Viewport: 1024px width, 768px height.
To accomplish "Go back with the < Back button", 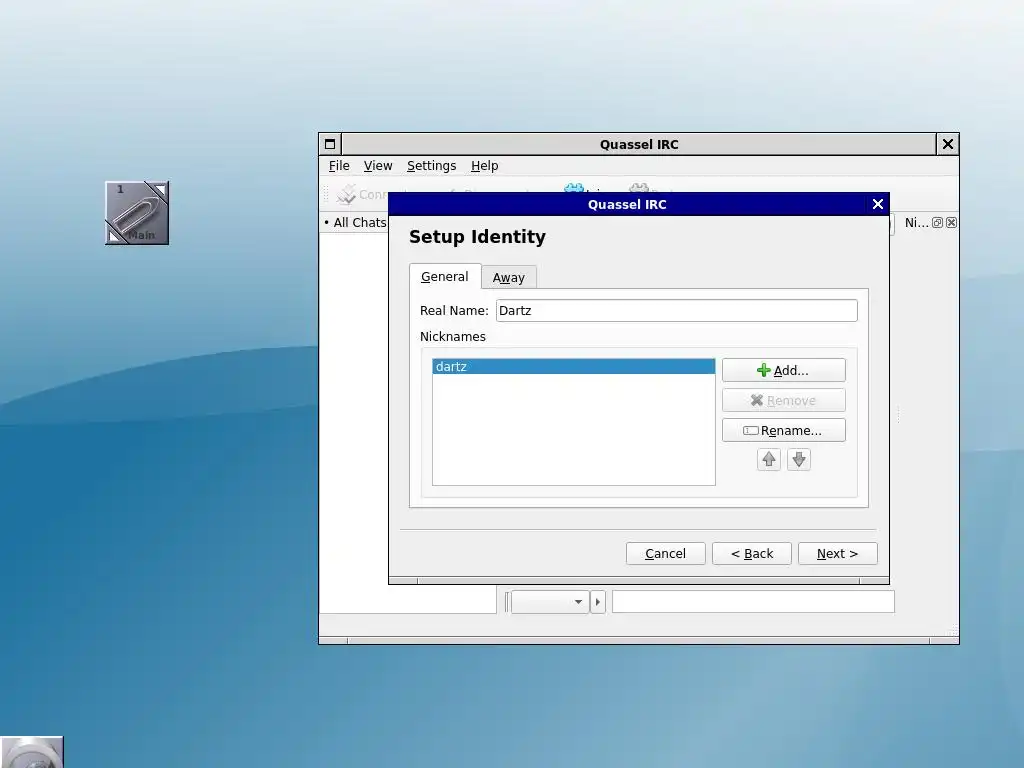I will click(752, 554).
